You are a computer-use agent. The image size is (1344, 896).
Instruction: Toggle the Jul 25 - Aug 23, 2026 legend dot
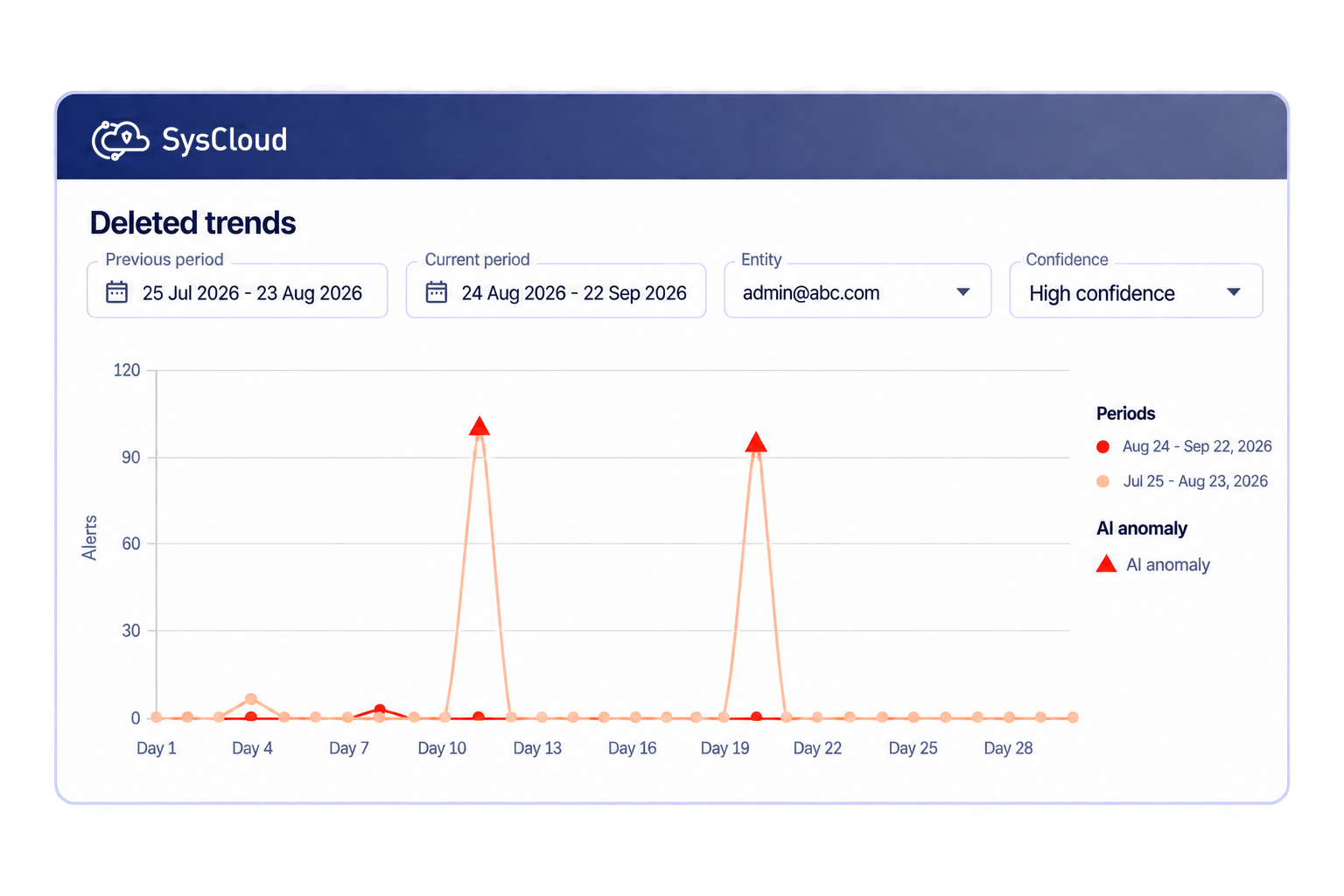(x=1103, y=481)
